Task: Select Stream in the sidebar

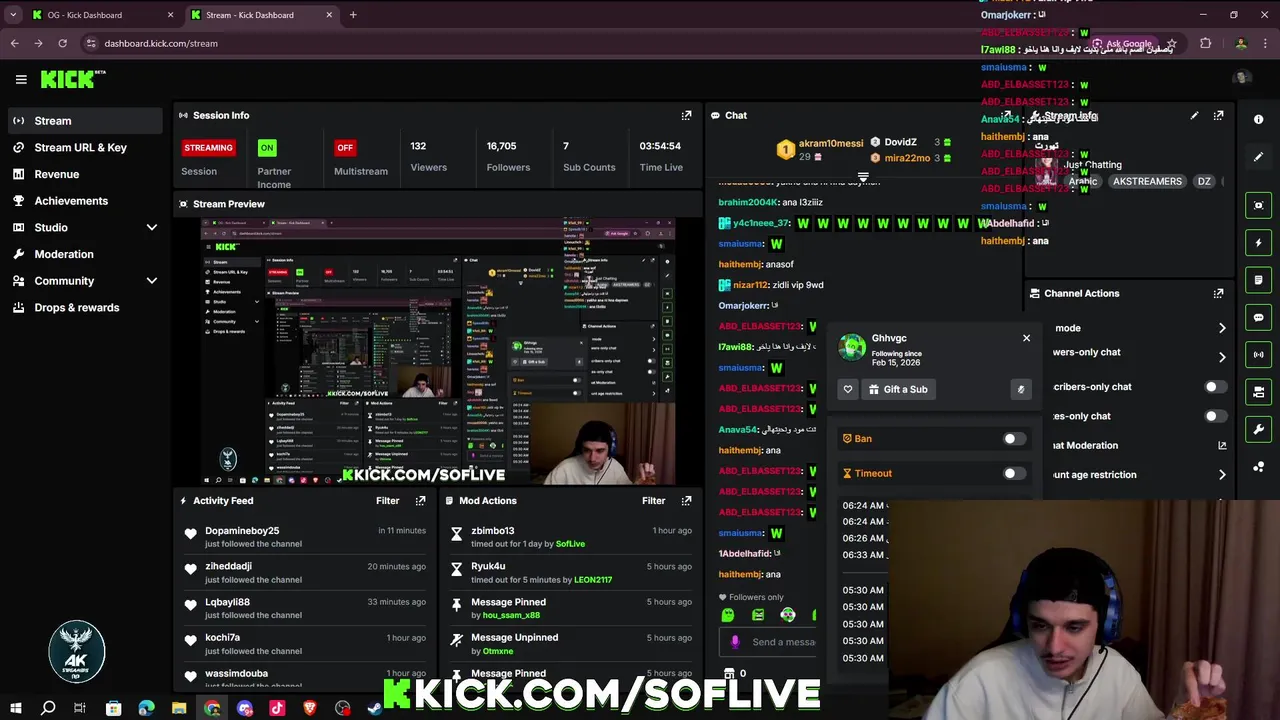Action: (86, 120)
